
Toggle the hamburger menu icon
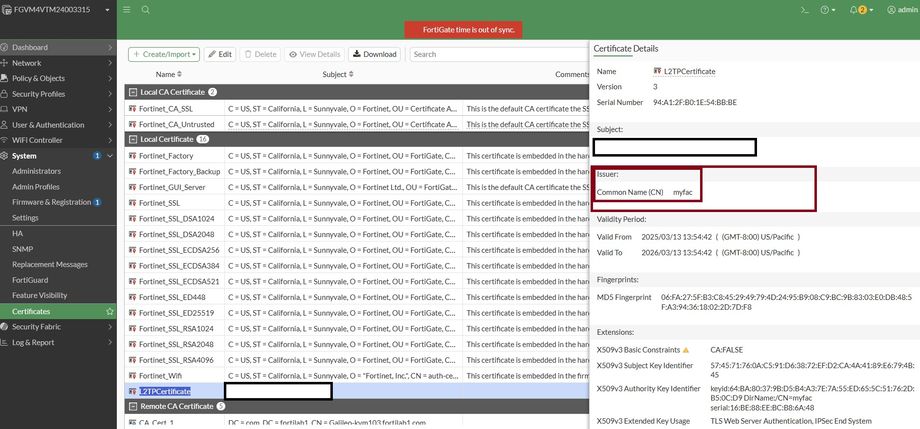[x=127, y=10]
